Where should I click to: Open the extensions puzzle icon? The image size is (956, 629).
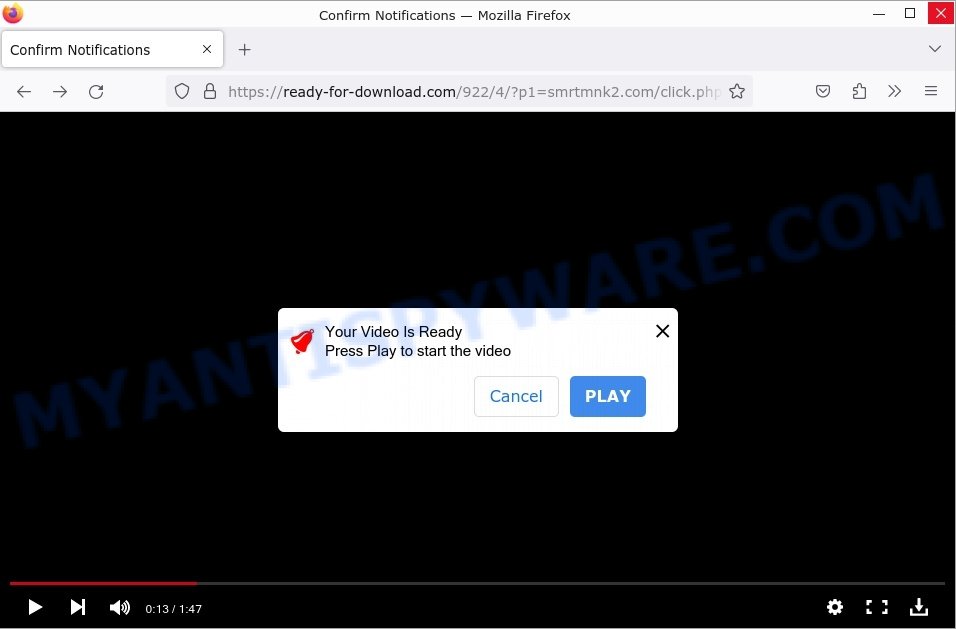pyautogui.click(x=859, y=91)
